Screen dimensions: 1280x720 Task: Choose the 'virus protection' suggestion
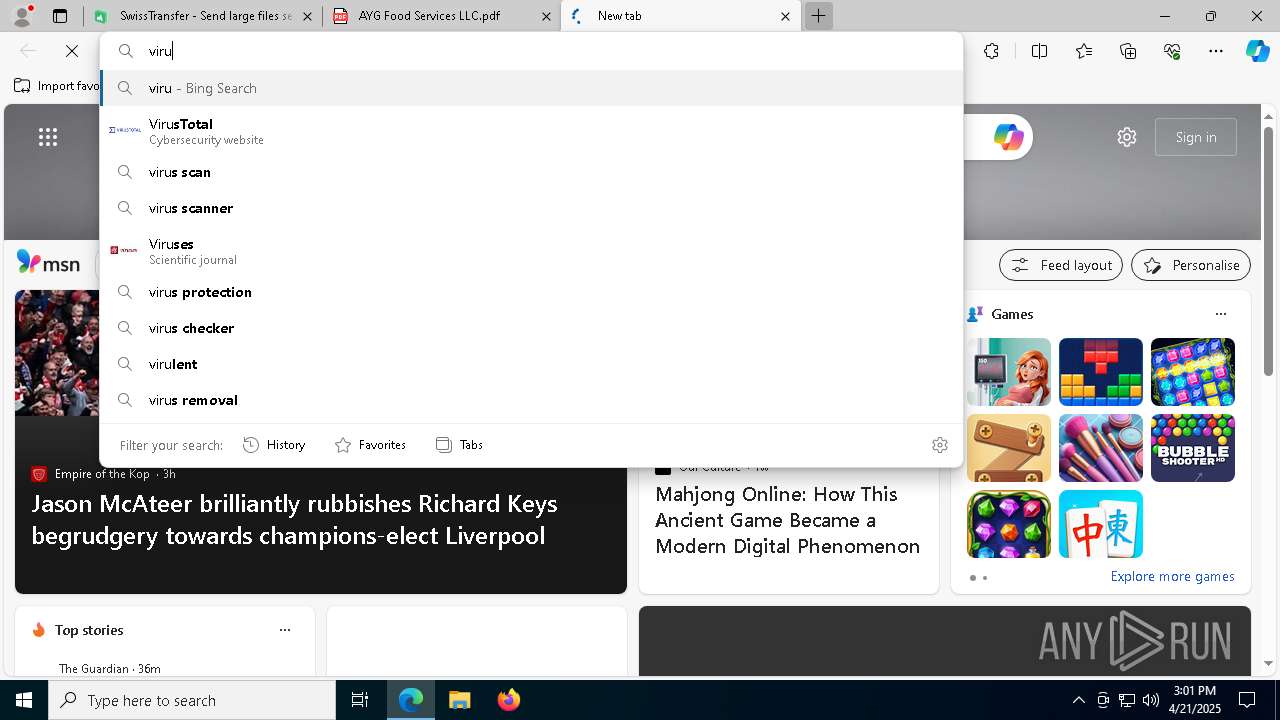[x=531, y=292]
